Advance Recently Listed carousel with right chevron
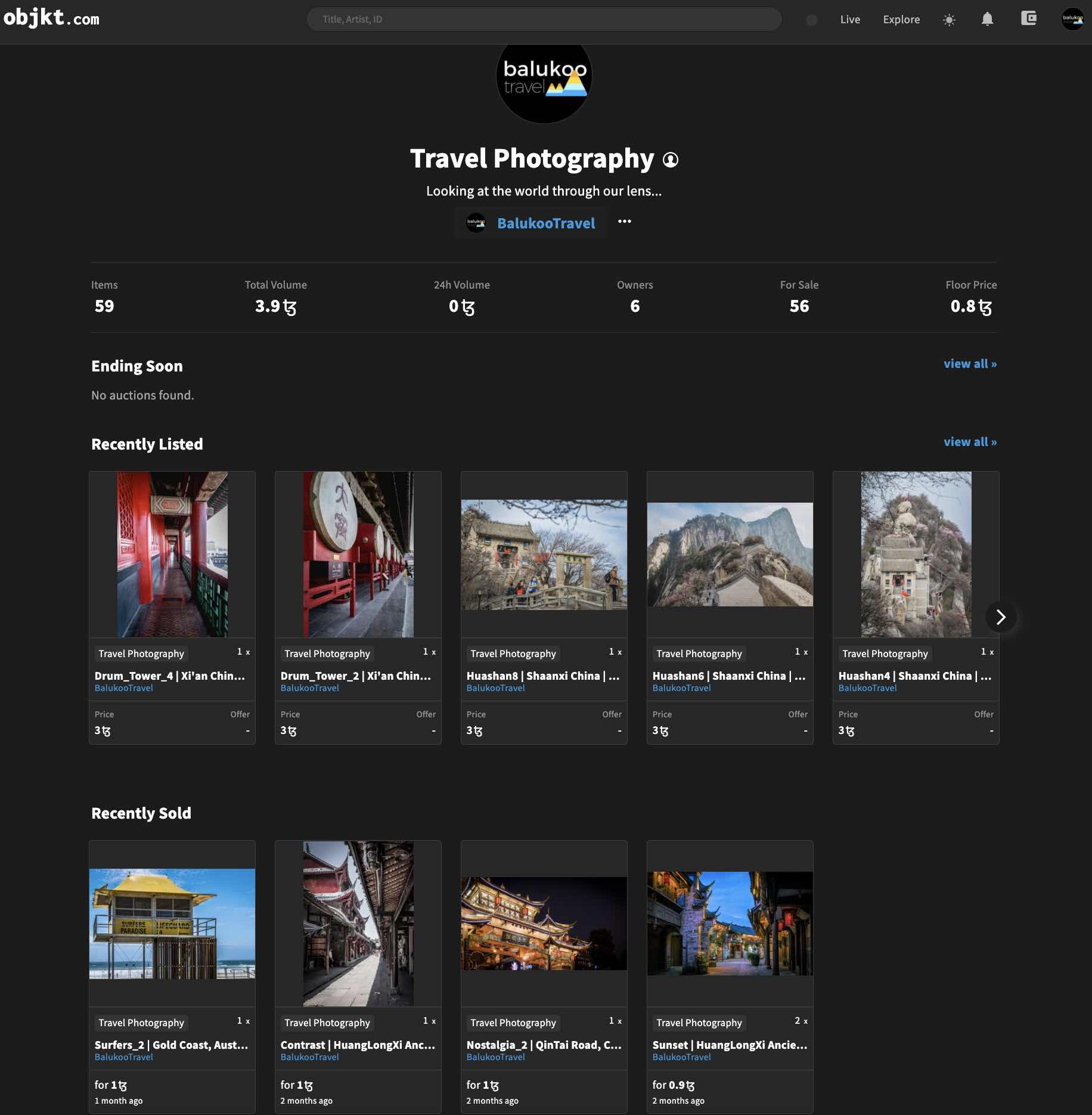 tap(1000, 617)
